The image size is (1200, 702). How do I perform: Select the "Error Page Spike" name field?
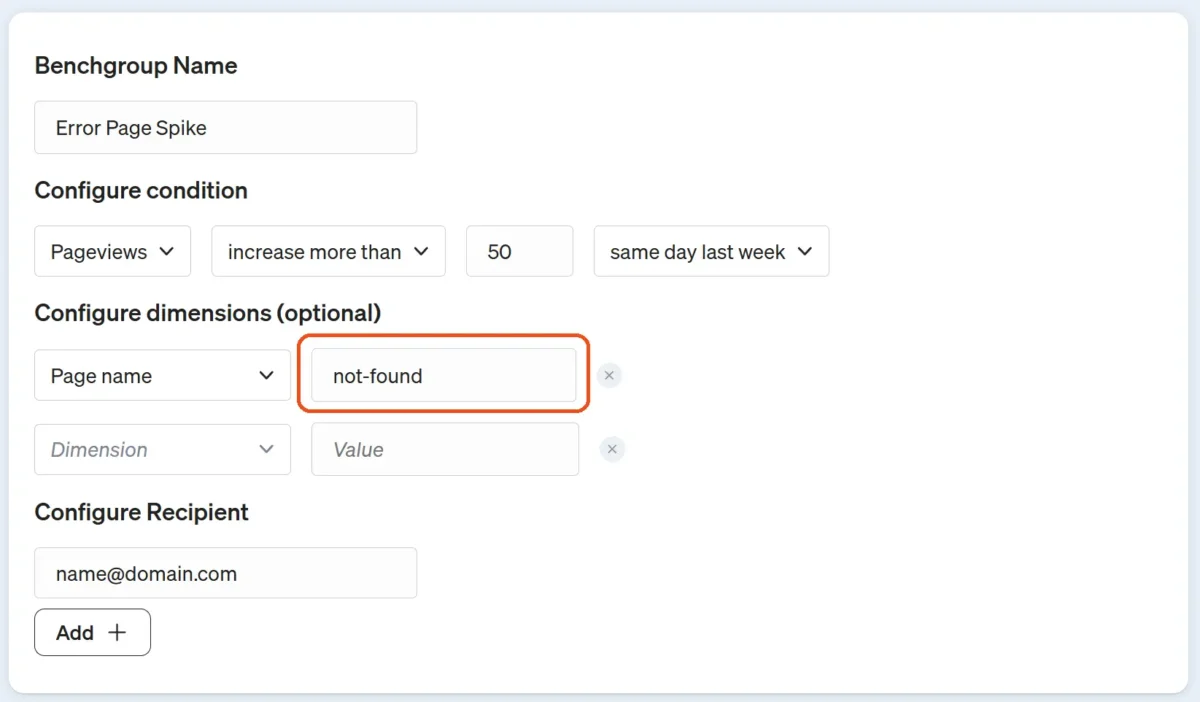coord(225,127)
